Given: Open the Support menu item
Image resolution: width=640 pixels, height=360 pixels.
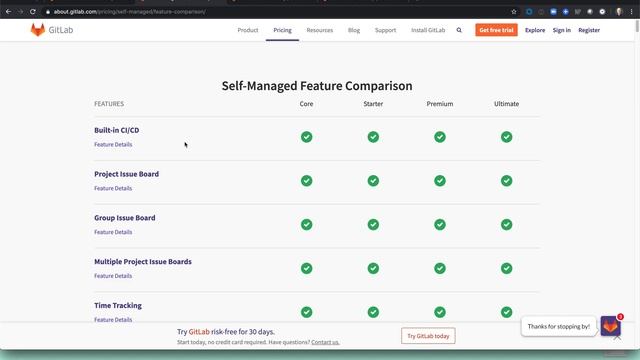Looking at the screenshot, I should [385, 30].
